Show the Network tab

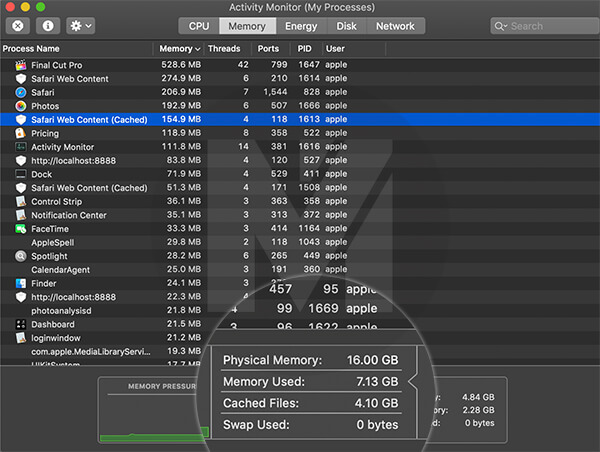tap(395, 26)
